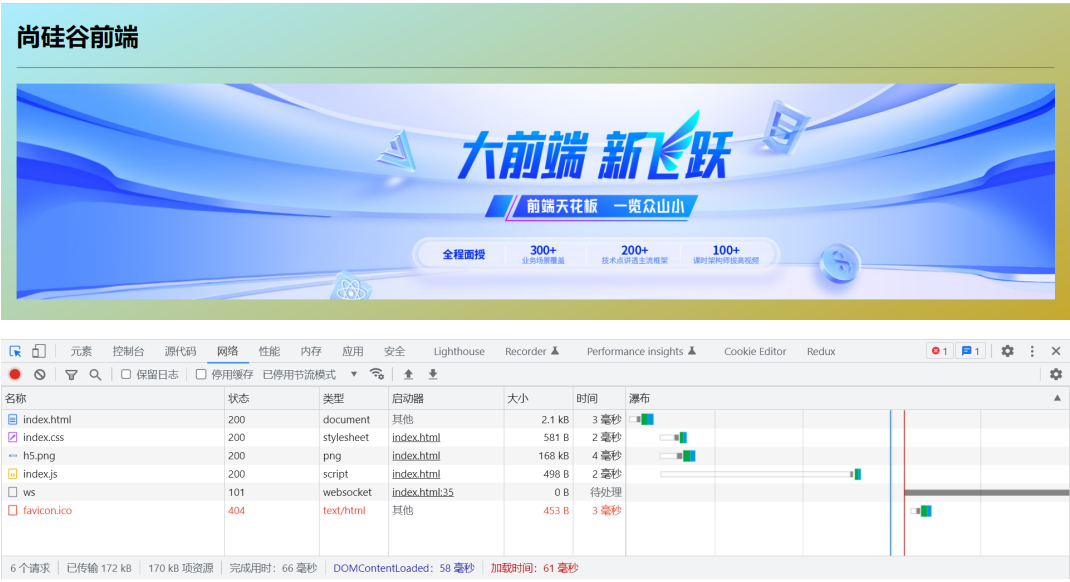Enable the 保留日志 checkbox

click(x=126, y=374)
